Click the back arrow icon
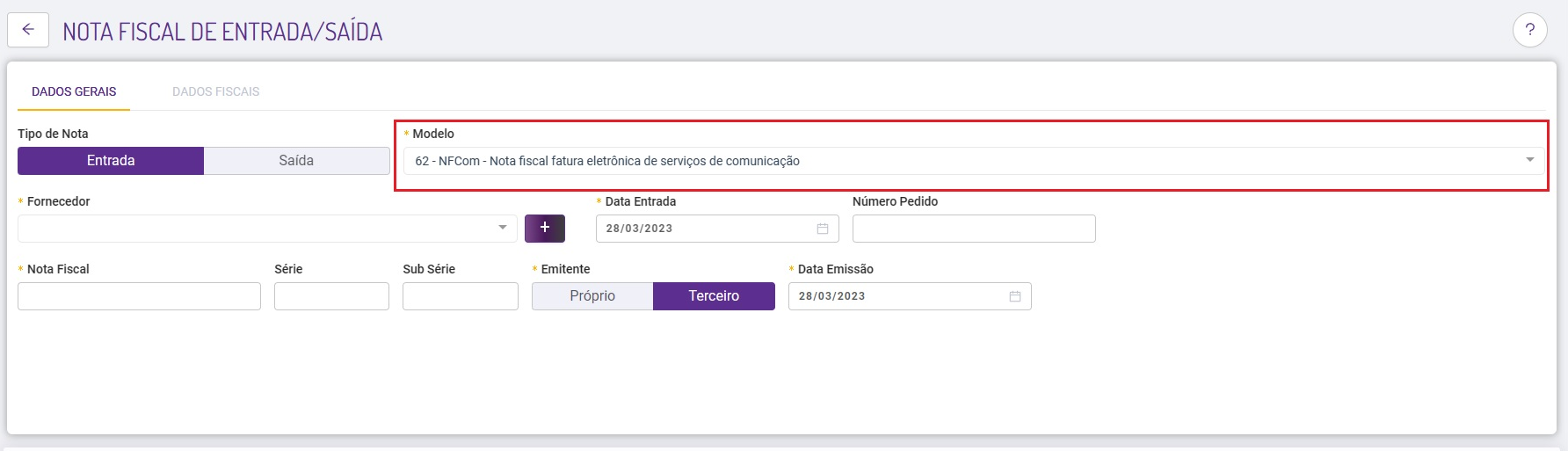1568x451 pixels. [x=28, y=30]
